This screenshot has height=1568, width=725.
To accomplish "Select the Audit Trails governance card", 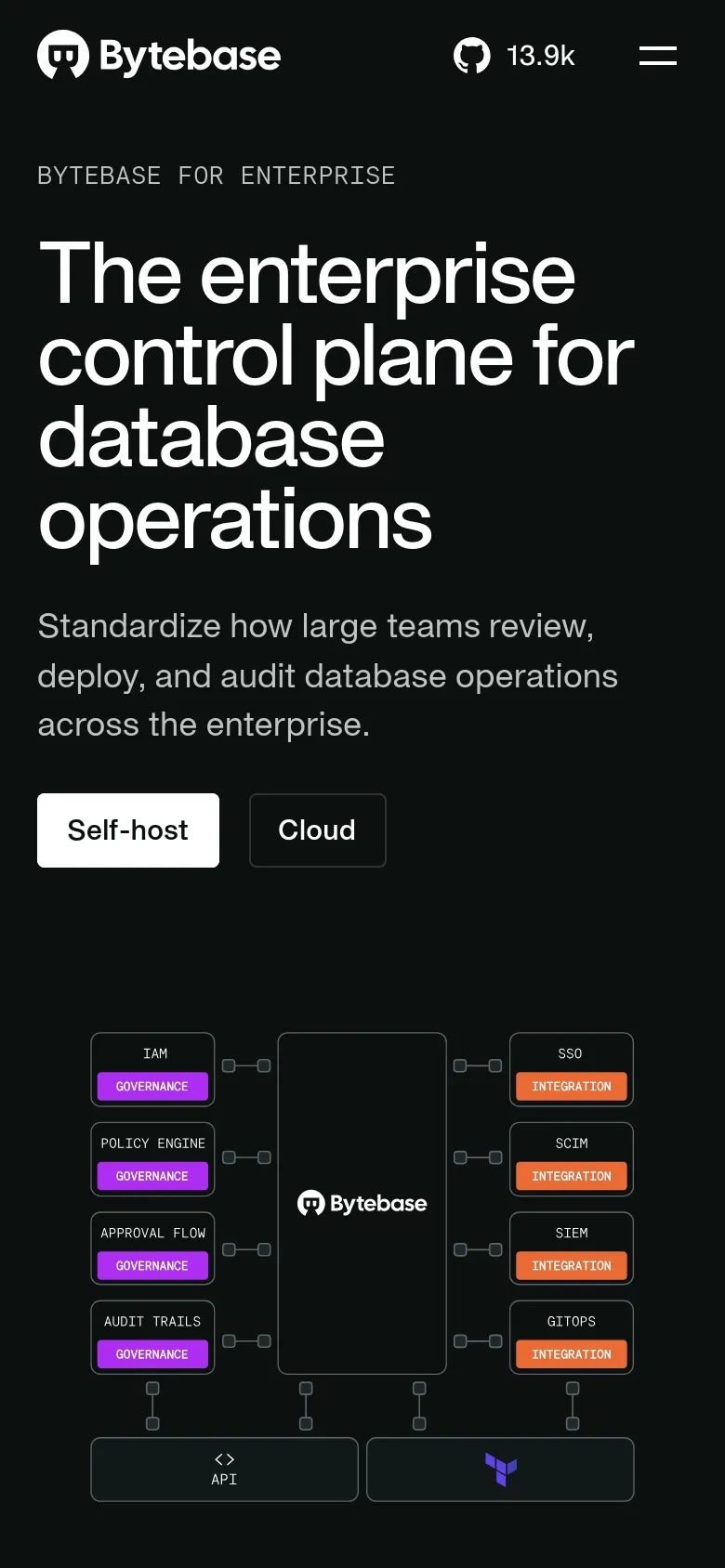I will coord(152,1338).
